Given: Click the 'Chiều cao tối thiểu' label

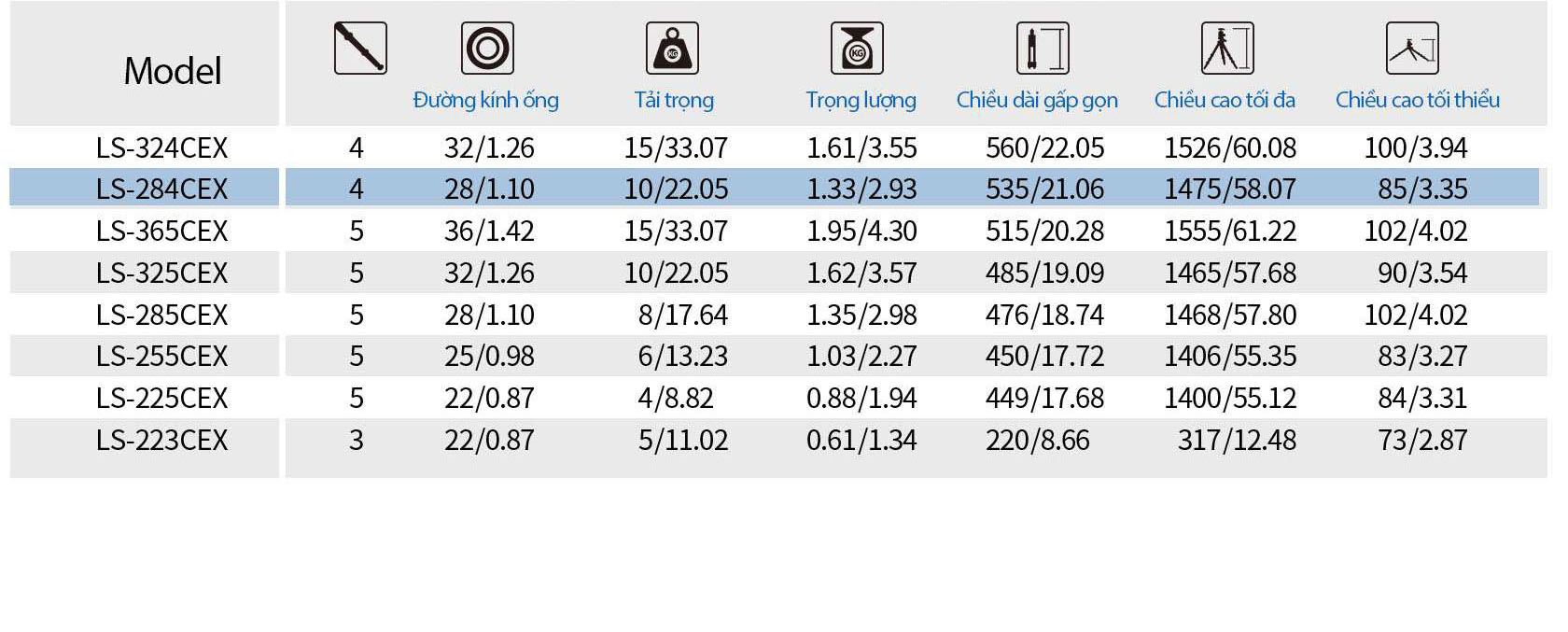Looking at the screenshot, I should (1417, 100).
